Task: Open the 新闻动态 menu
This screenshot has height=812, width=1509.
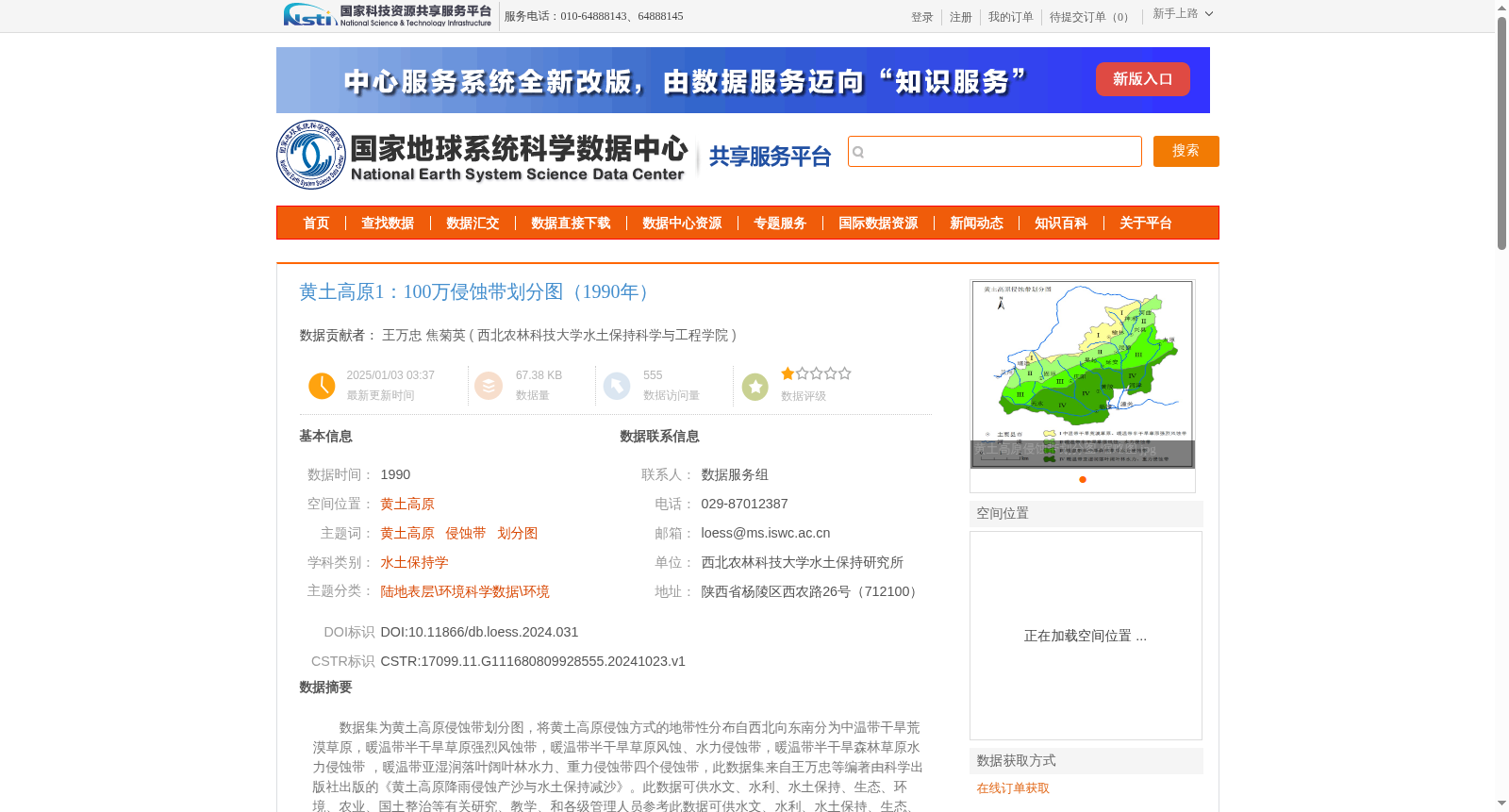Action: click(x=976, y=224)
